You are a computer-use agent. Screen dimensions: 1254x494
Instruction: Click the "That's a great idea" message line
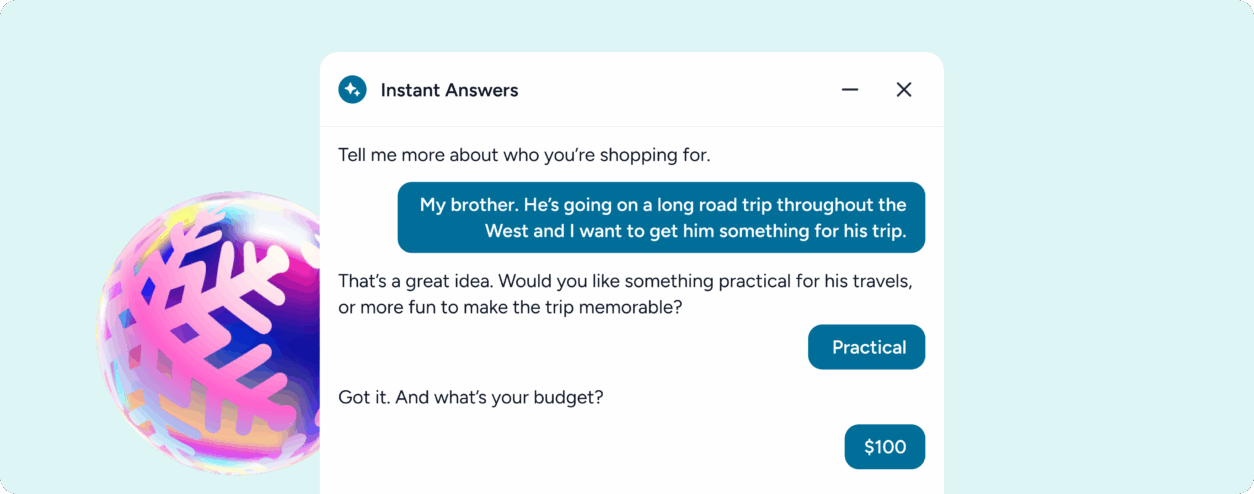pyautogui.click(x=625, y=281)
